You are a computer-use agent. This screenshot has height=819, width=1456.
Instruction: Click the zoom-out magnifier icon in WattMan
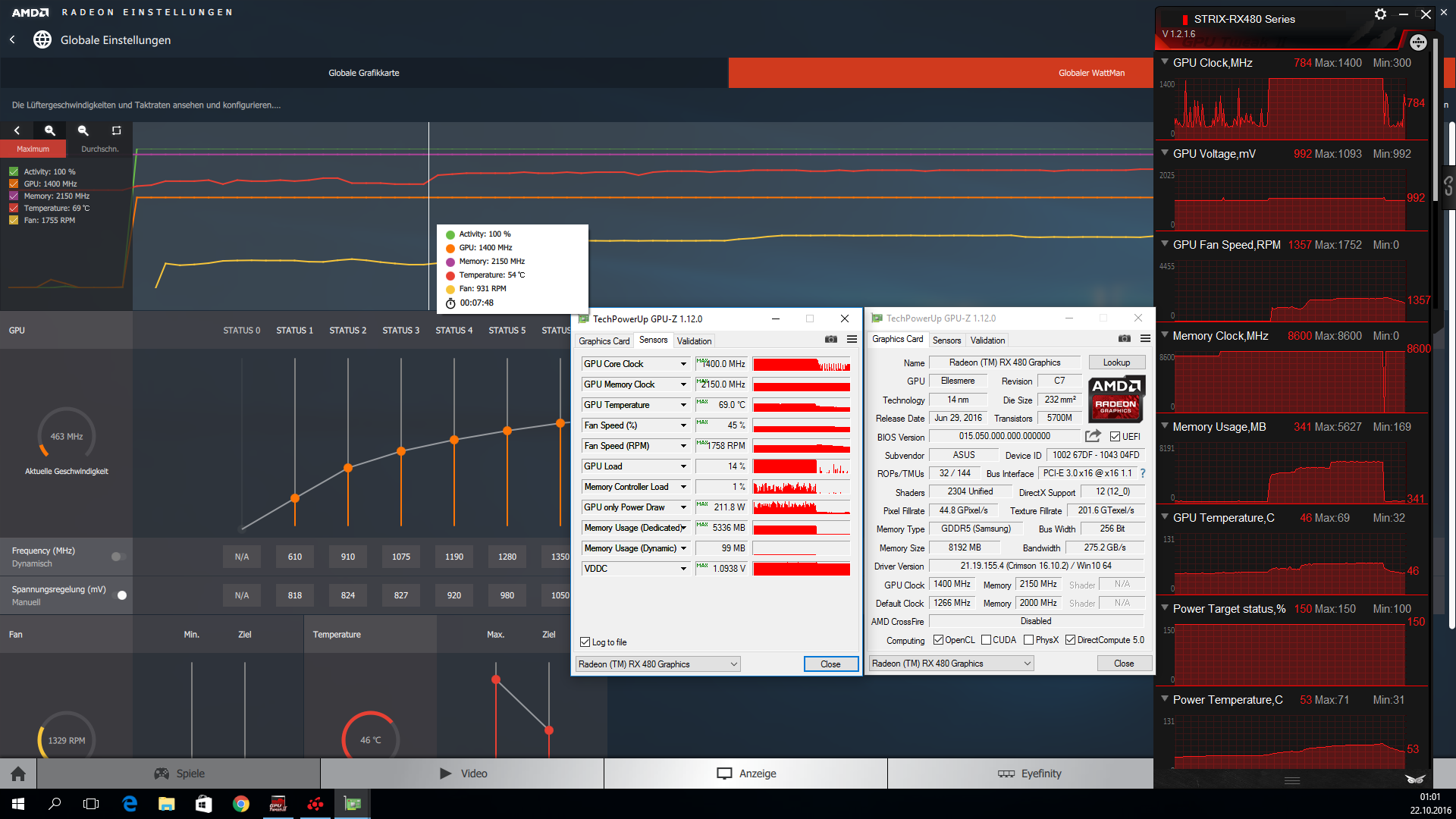pos(83,130)
